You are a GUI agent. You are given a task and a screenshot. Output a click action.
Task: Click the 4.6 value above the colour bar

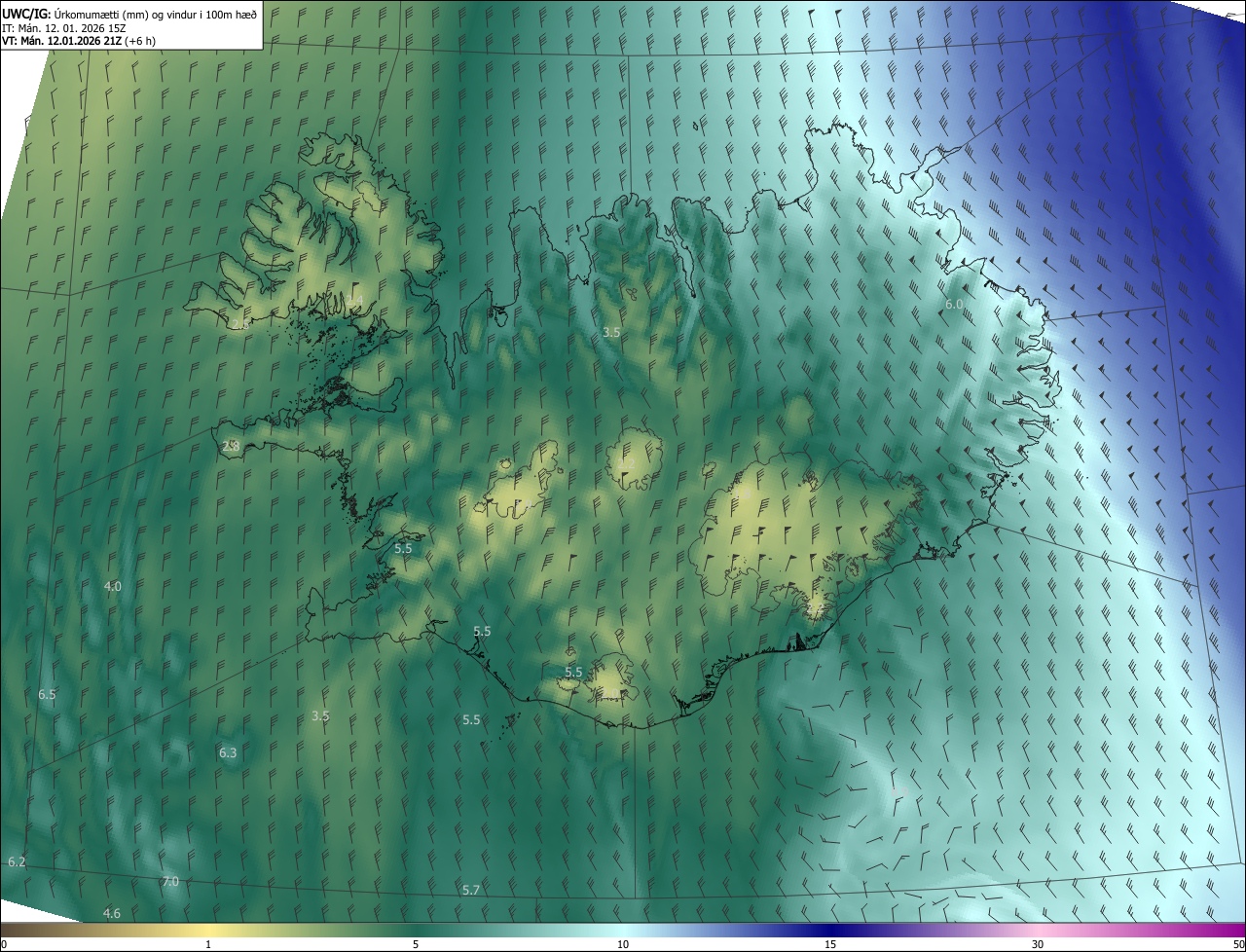pos(112,913)
